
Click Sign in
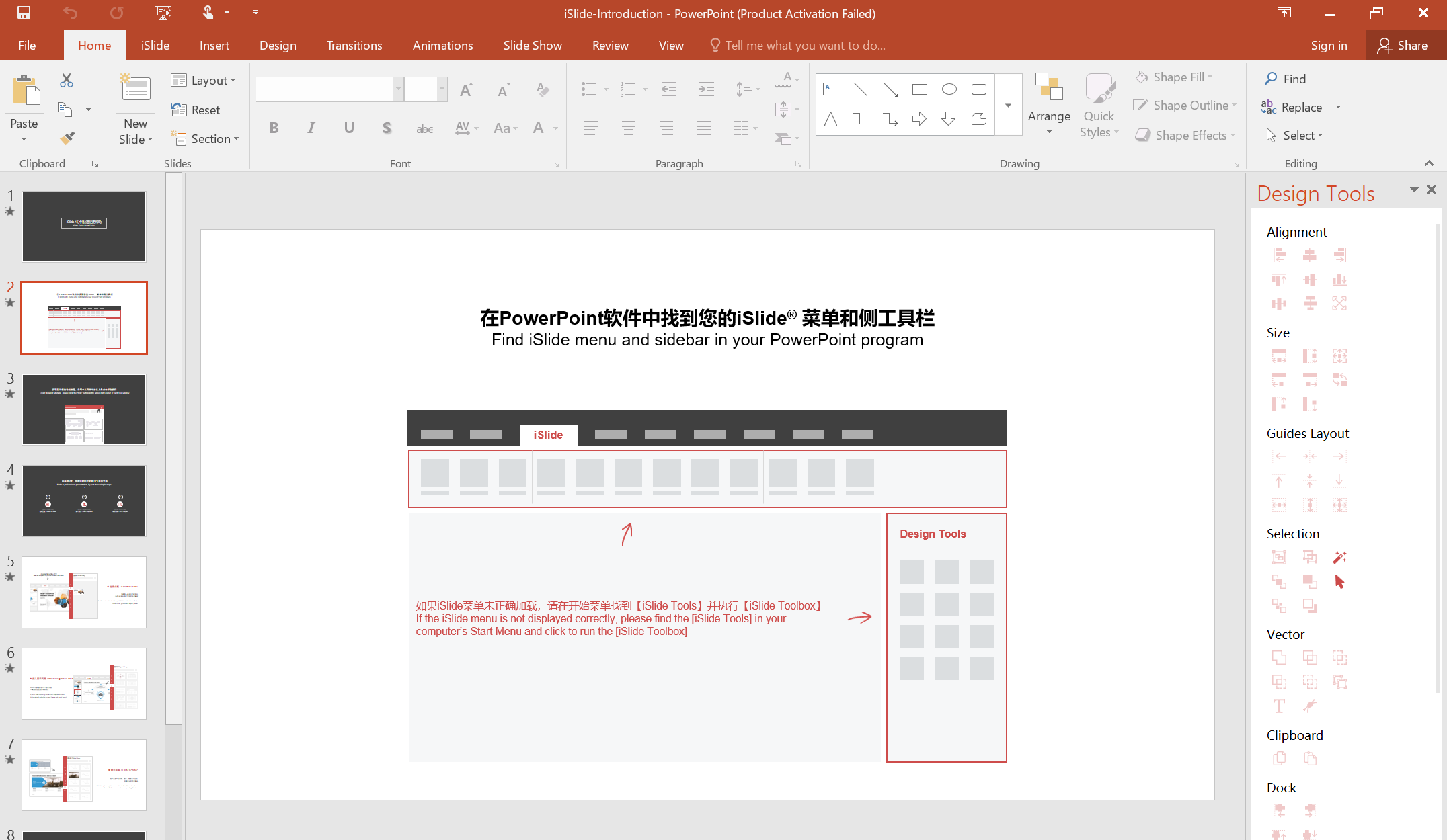coord(1329,46)
